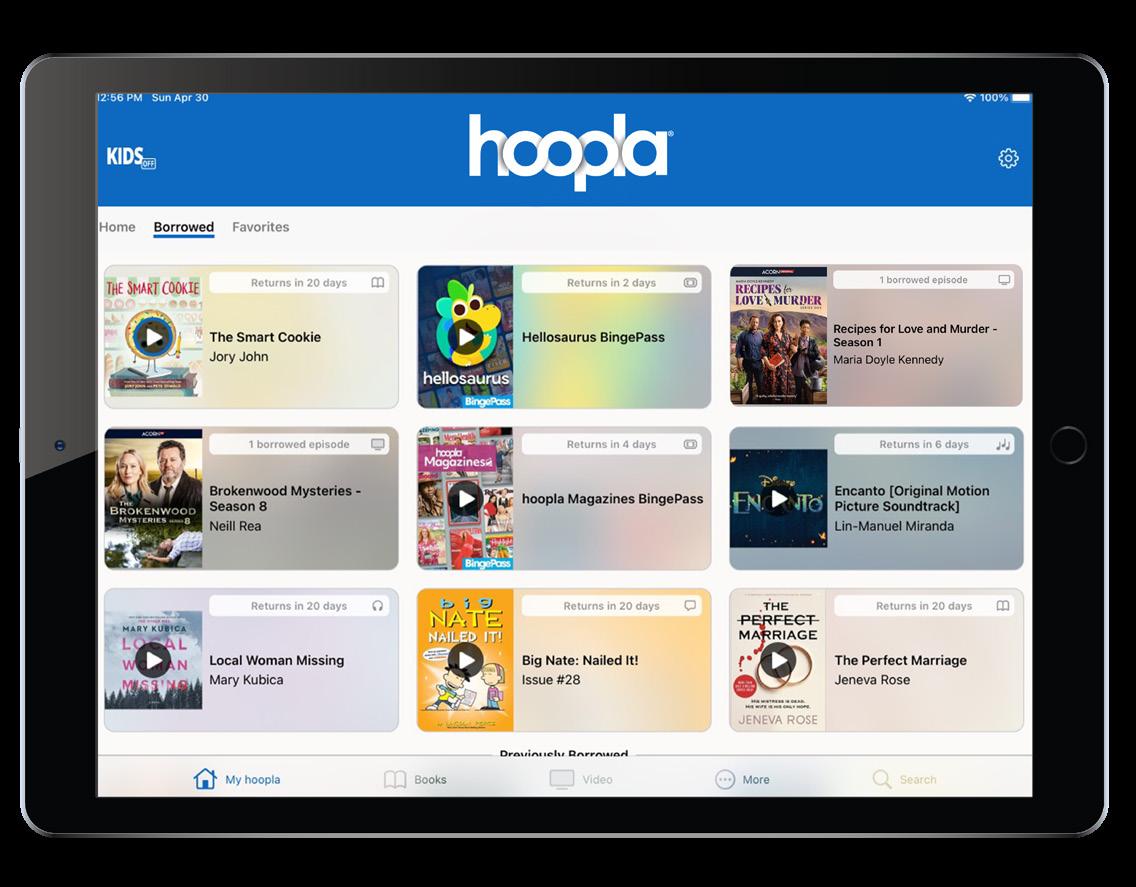Click the 12:56 PM clock

click(120, 98)
